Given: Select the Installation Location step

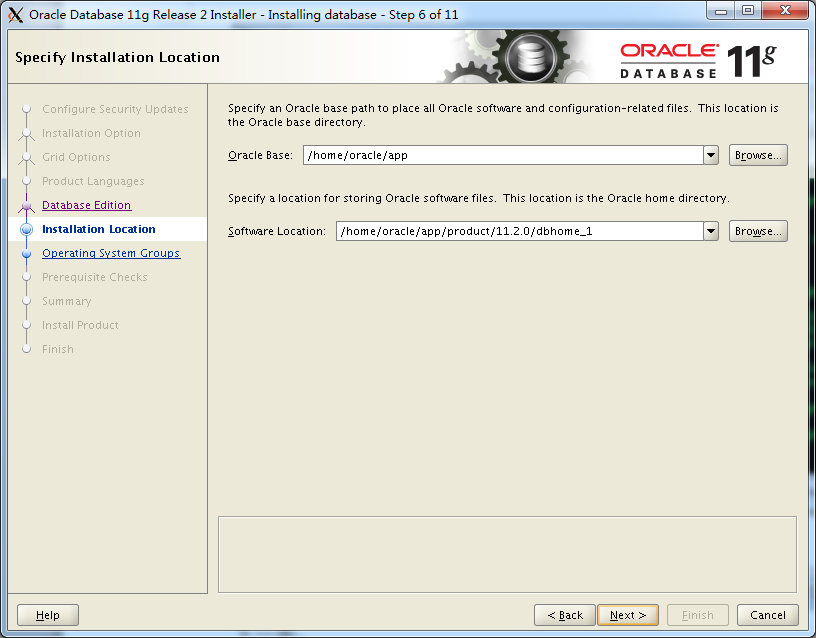Looking at the screenshot, I should click(x=98, y=229).
